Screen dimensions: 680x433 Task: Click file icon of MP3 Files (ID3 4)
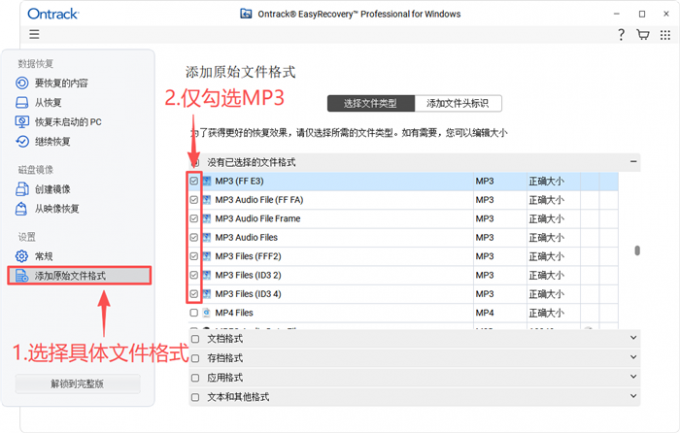(x=207, y=294)
